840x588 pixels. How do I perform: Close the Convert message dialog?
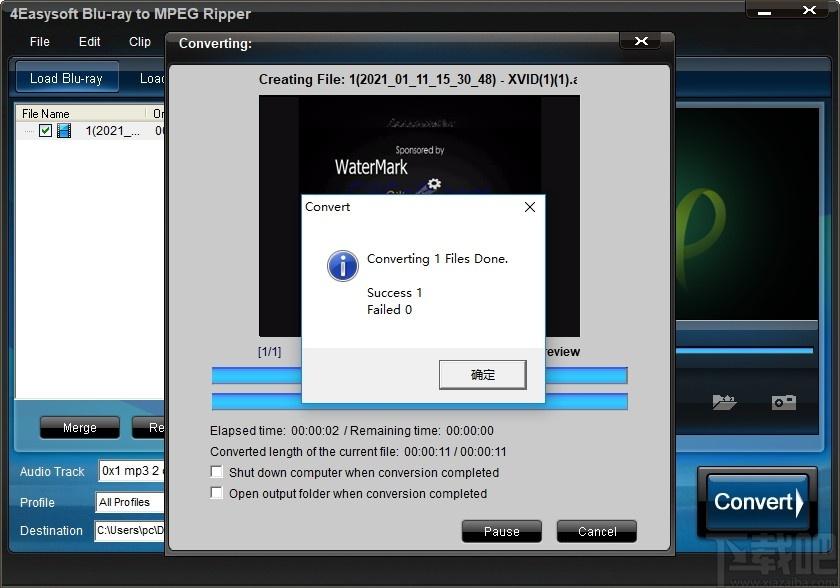530,207
